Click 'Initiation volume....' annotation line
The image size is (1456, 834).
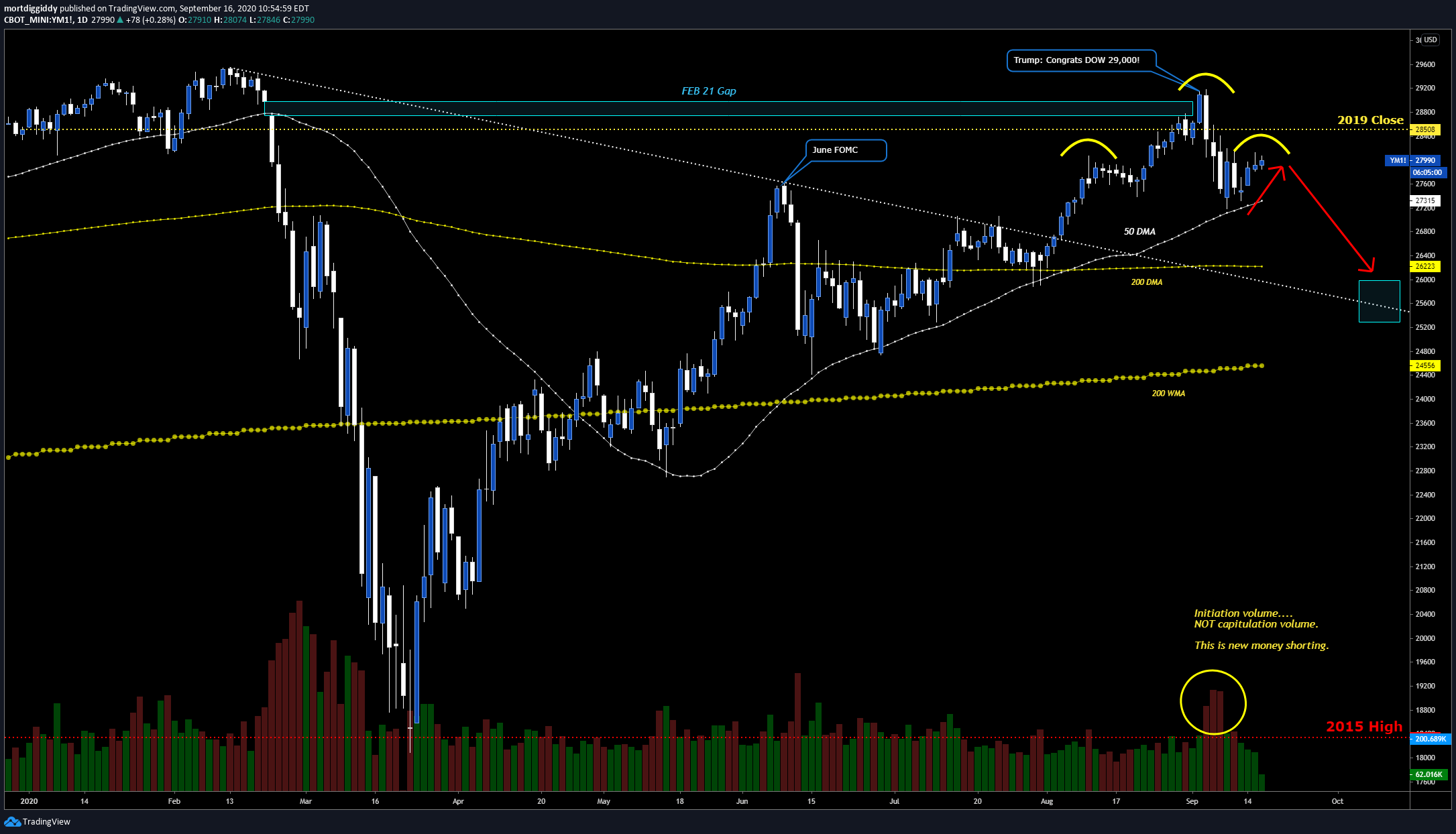(1243, 613)
